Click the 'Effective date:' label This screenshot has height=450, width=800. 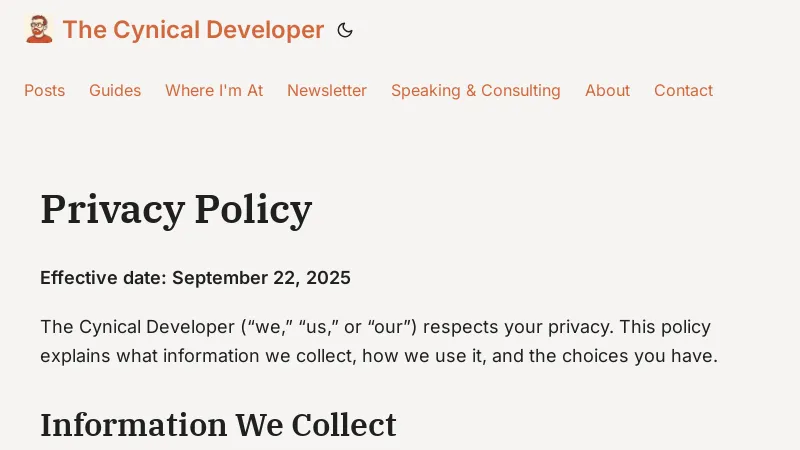click(x=103, y=278)
